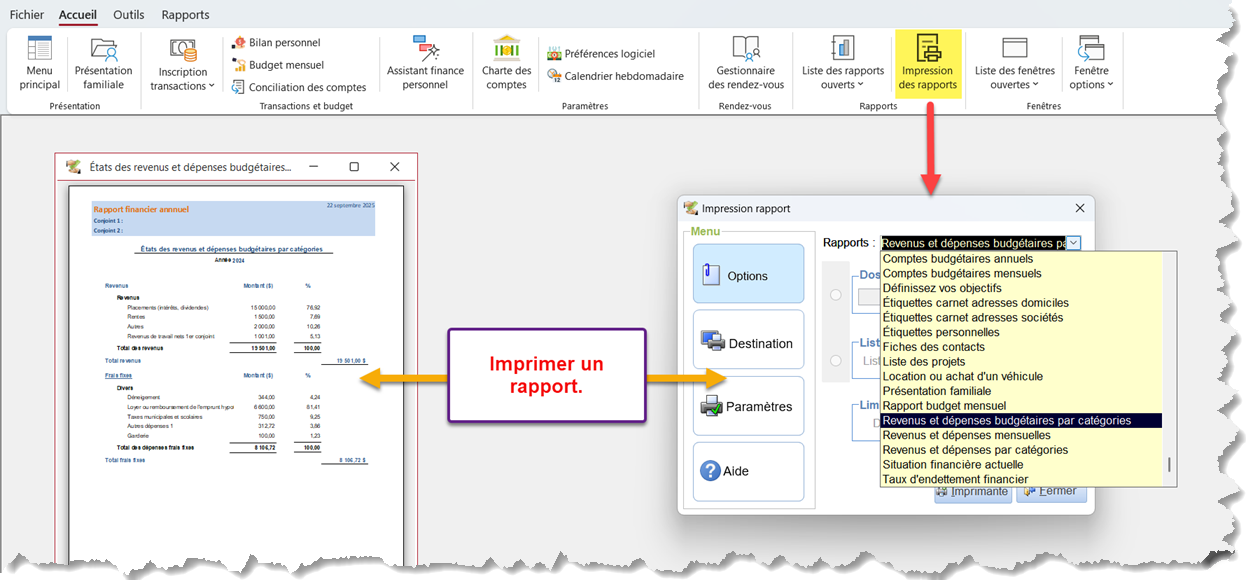Open Assistant finance personnel wizard
Screen dimensions: 1246x580
425,63
